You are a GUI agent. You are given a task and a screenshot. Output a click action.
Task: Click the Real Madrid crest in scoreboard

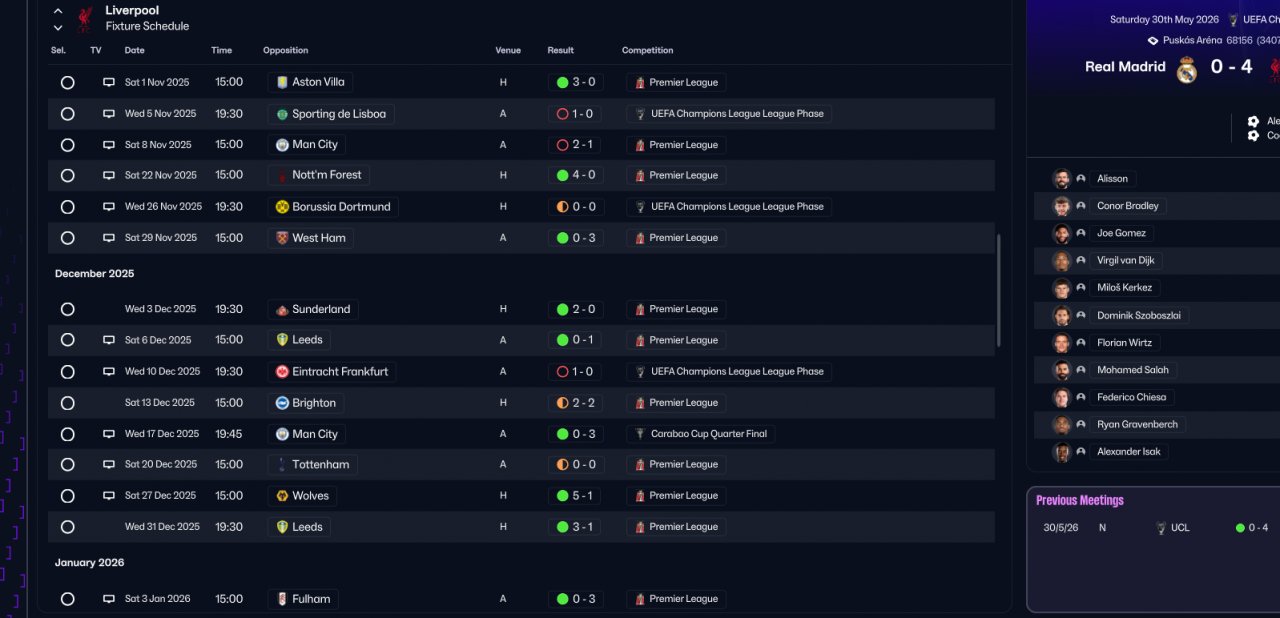pos(1186,69)
